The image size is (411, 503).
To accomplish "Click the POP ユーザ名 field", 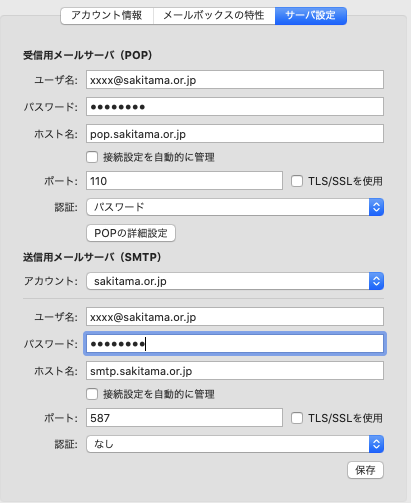I will [x=235, y=80].
